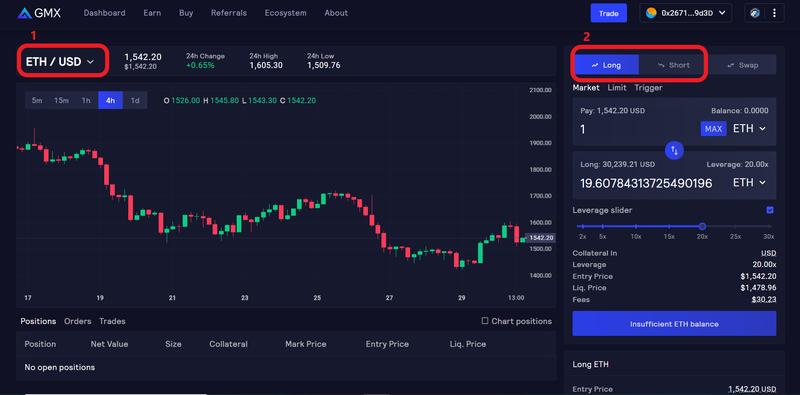Viewport: 800px width, 395px height.
Task: Click the GMX logo
Action: [39, 13]
